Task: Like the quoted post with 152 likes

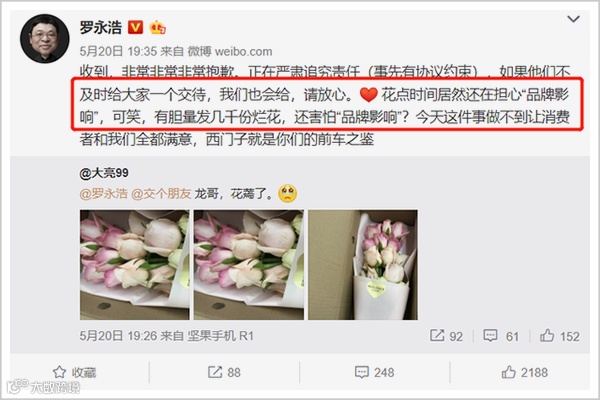Action: [559, 336]
